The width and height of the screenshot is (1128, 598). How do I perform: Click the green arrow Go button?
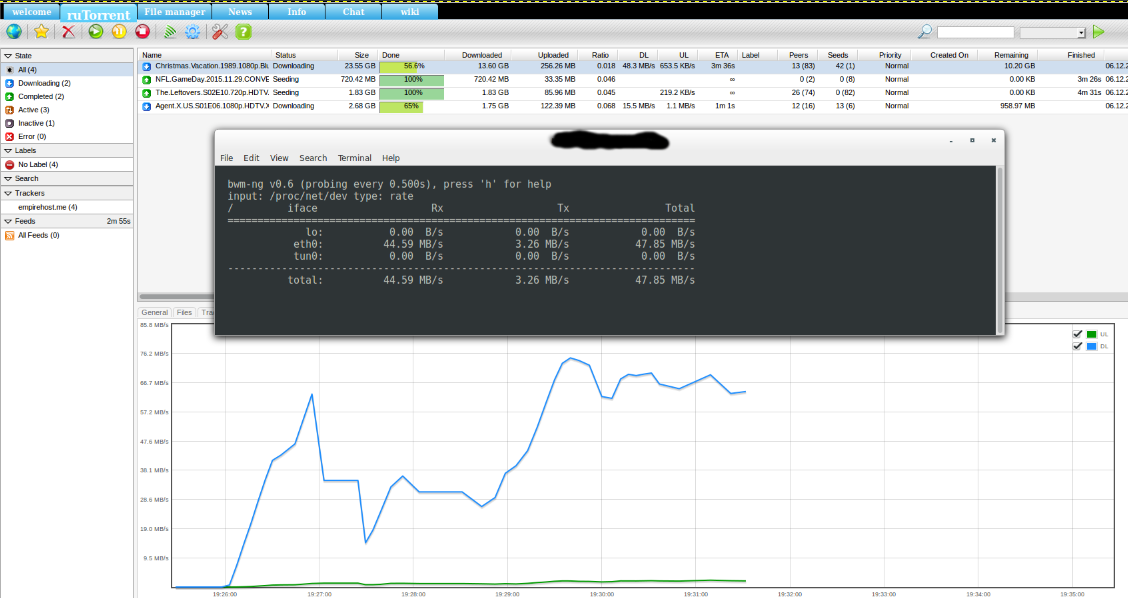click(1099, 32)
